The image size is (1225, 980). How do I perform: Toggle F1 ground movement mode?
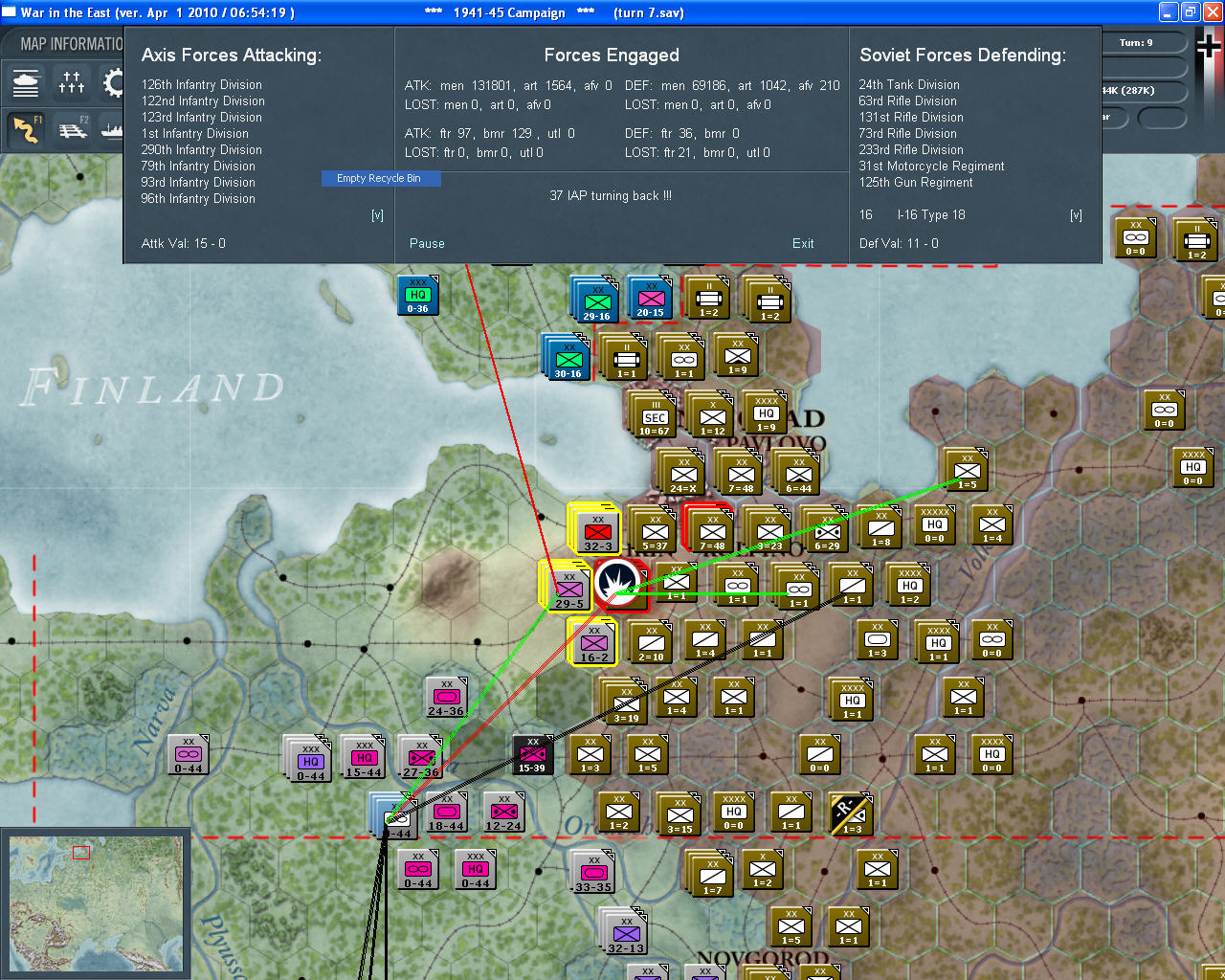click(26, 129)
